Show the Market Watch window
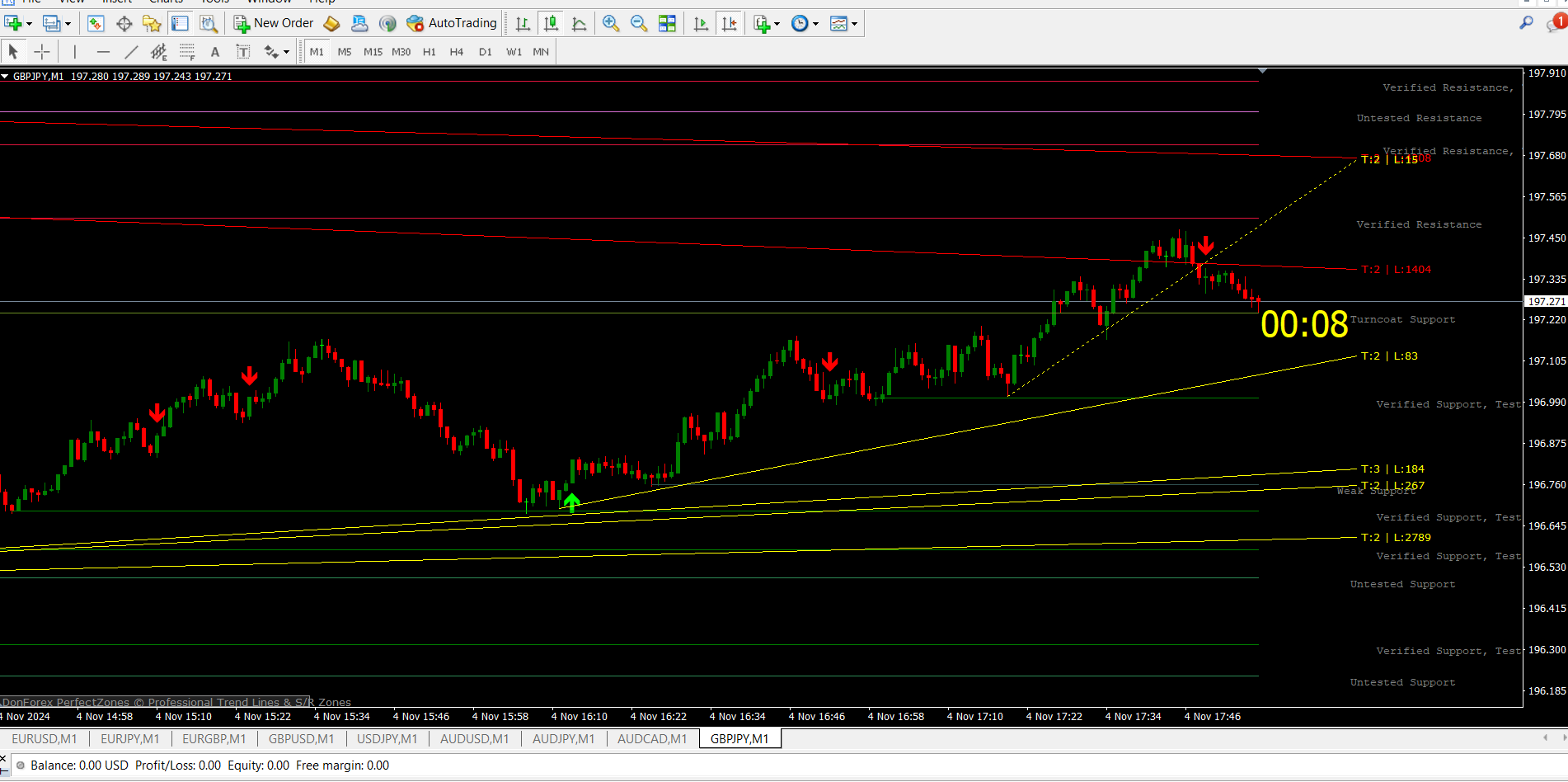The width and height of the screenshot is (1568, 782). tap(96, 23)
